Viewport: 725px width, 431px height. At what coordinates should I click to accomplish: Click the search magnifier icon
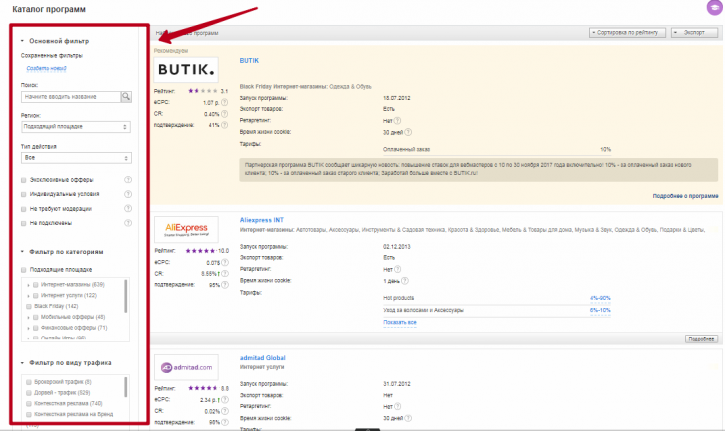pos(126,97)
